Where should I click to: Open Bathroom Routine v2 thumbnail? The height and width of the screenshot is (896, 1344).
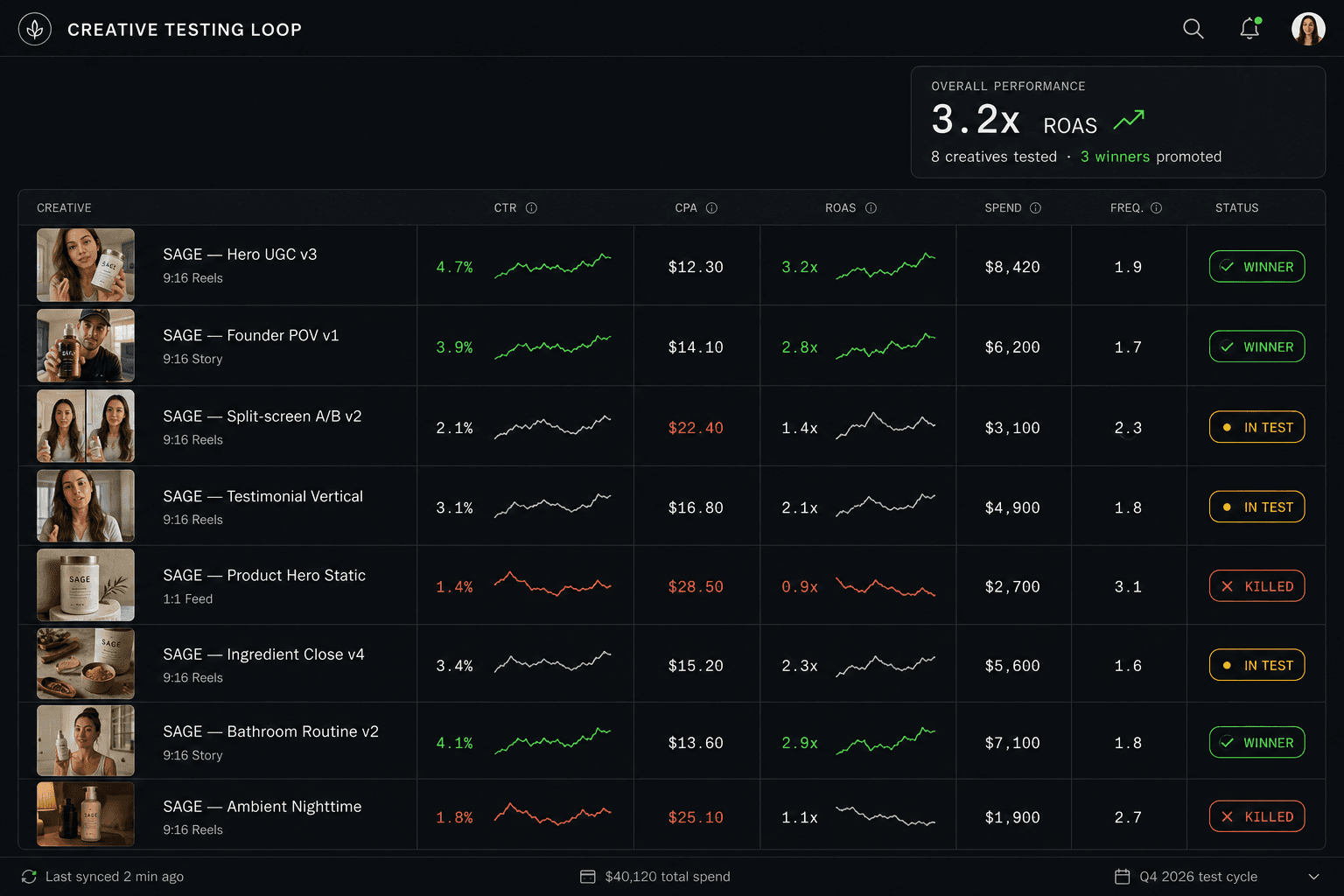pyautogui.click(x=86, y=740)
